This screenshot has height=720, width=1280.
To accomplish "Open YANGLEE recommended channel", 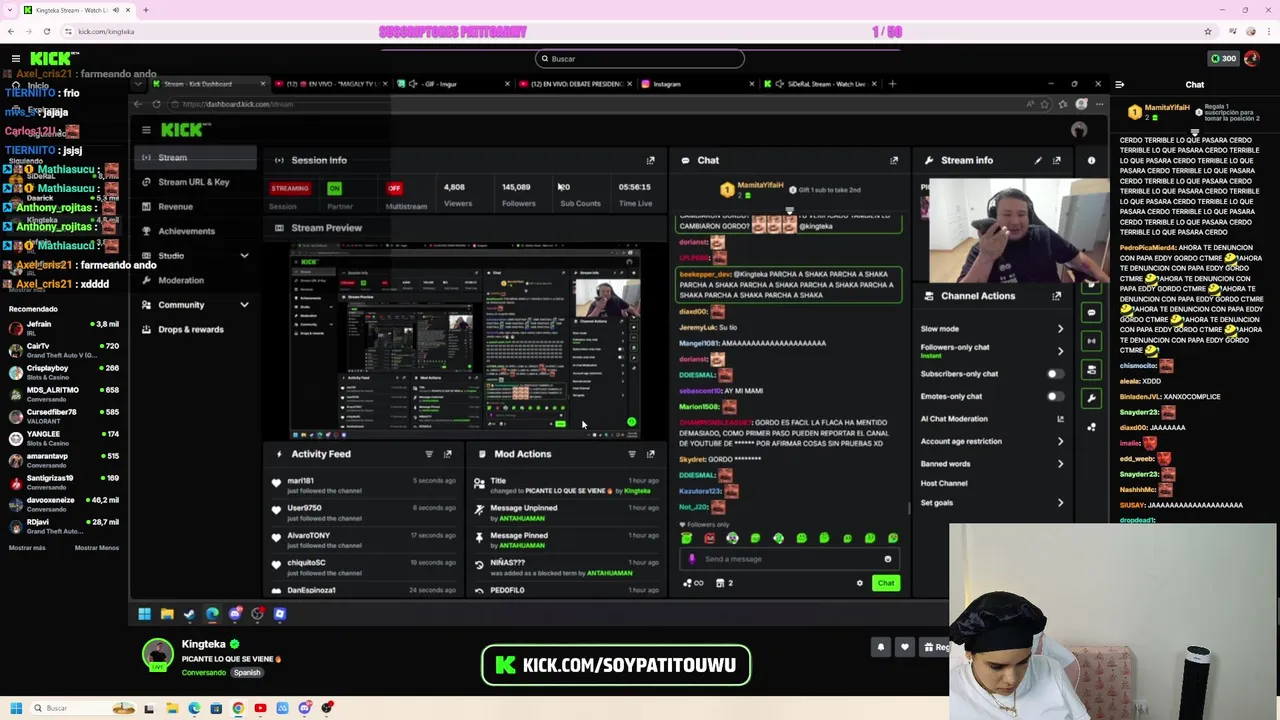I will point(63,439).
